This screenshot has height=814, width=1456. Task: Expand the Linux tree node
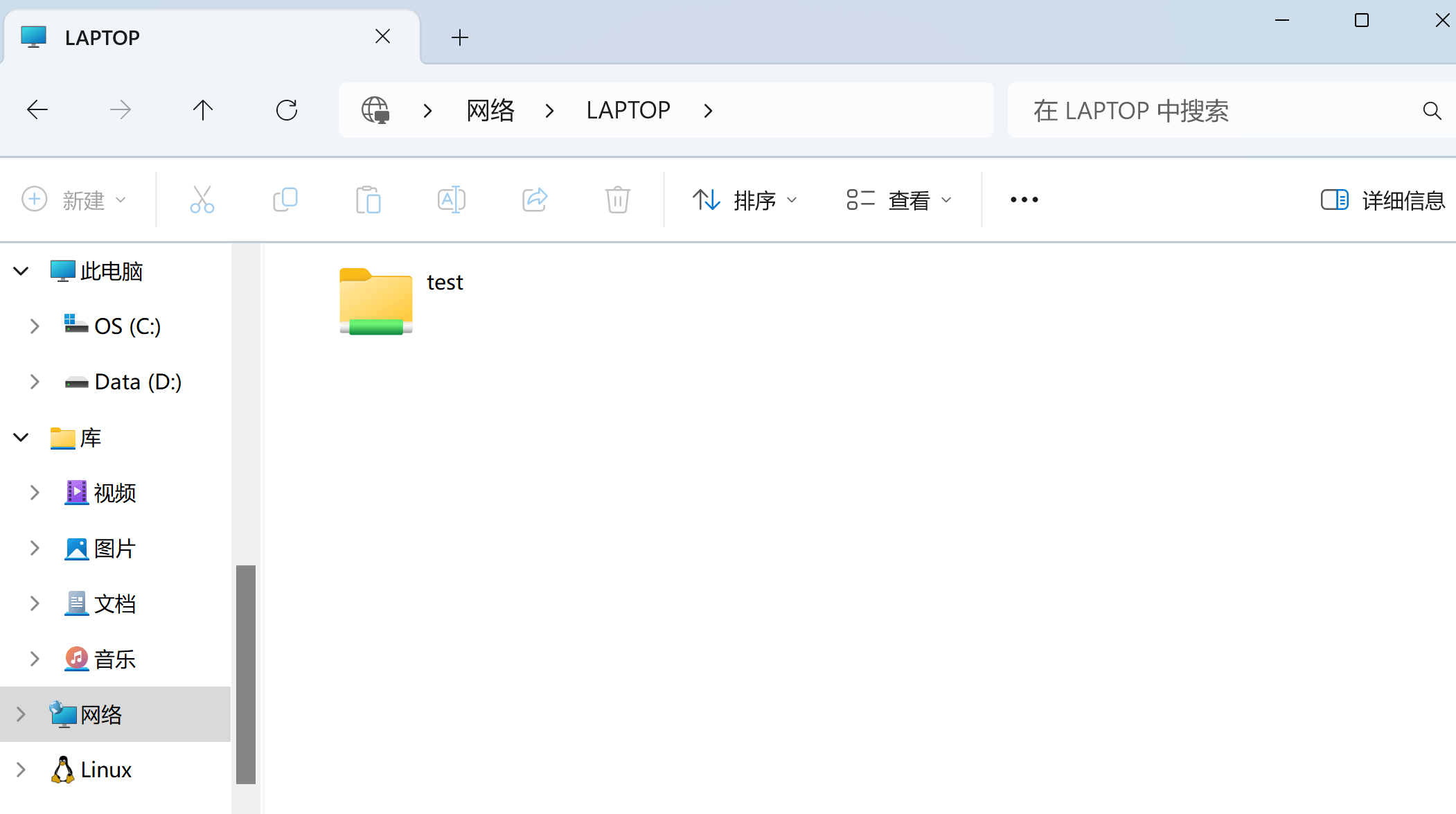[21, 770]
